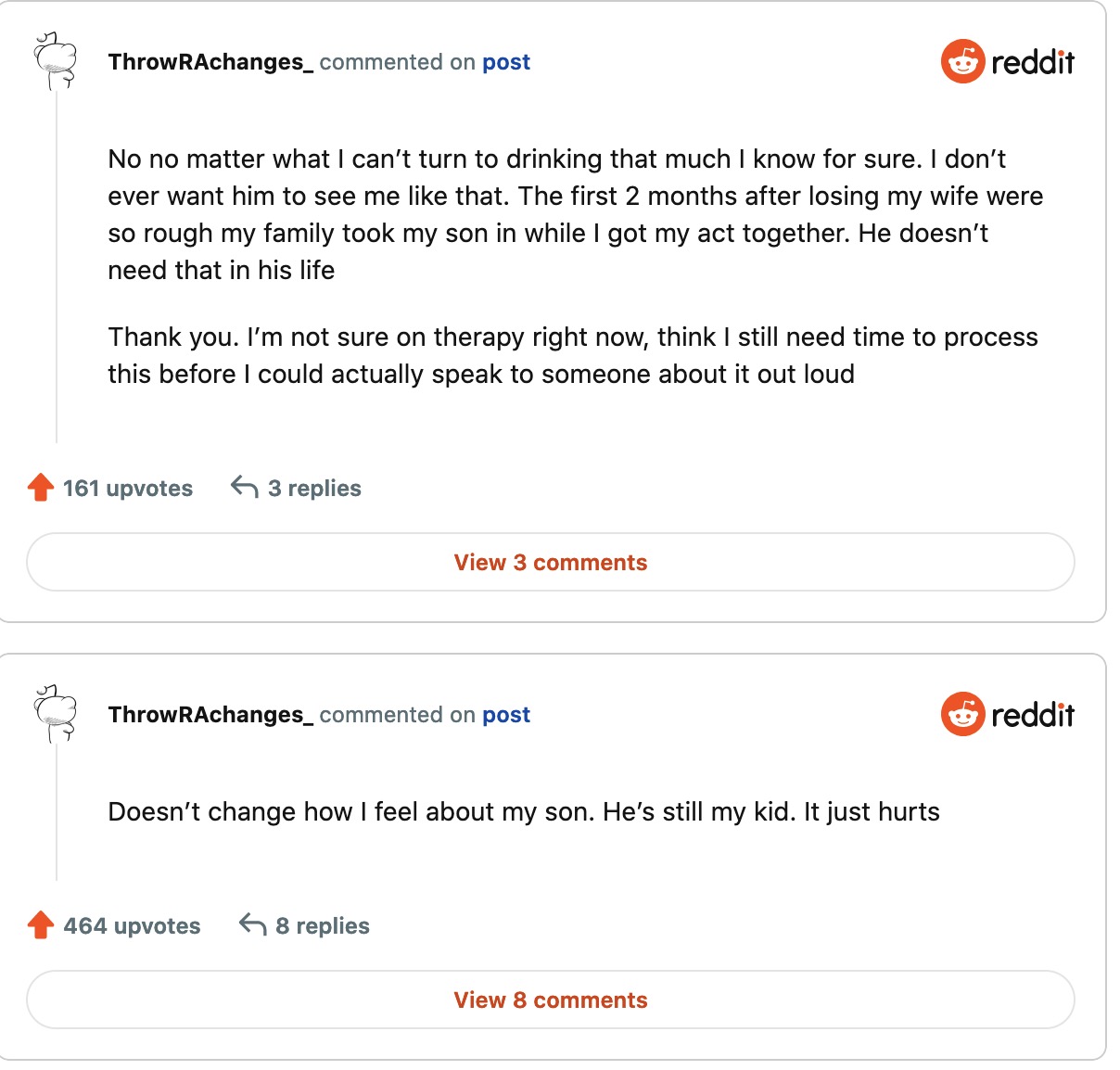Click the upvote arrow beside 161 upvotes
The width and height of the screenshot is (1120, 1070).
pyautogui.click(x=41, y=488)
